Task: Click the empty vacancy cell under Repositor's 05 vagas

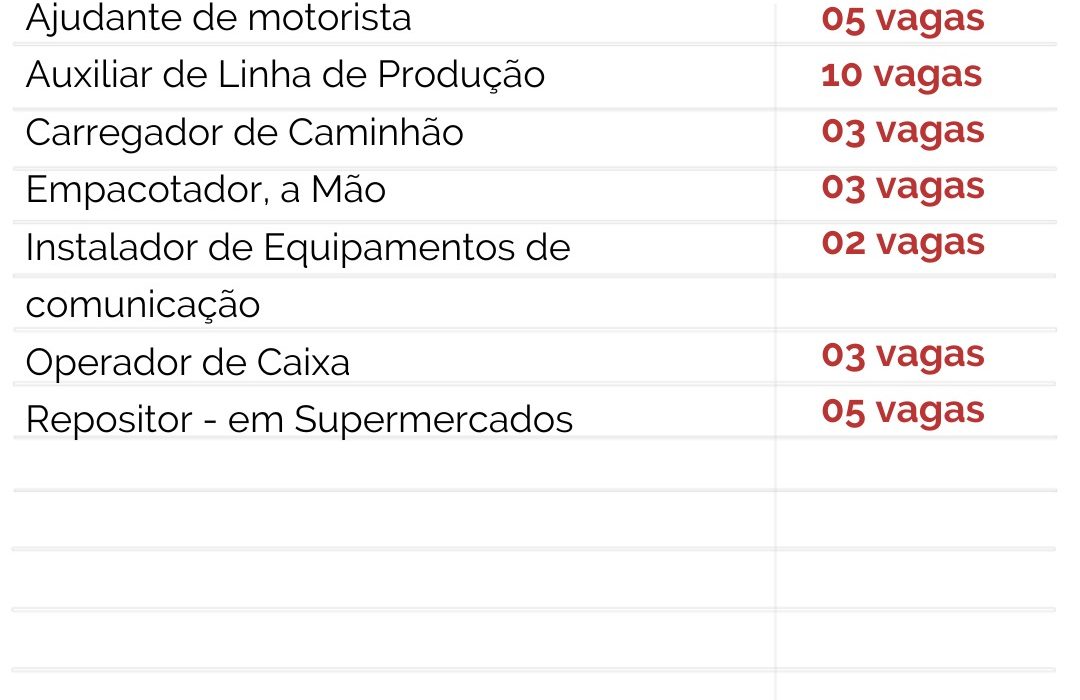Action: tap(915, 465)
